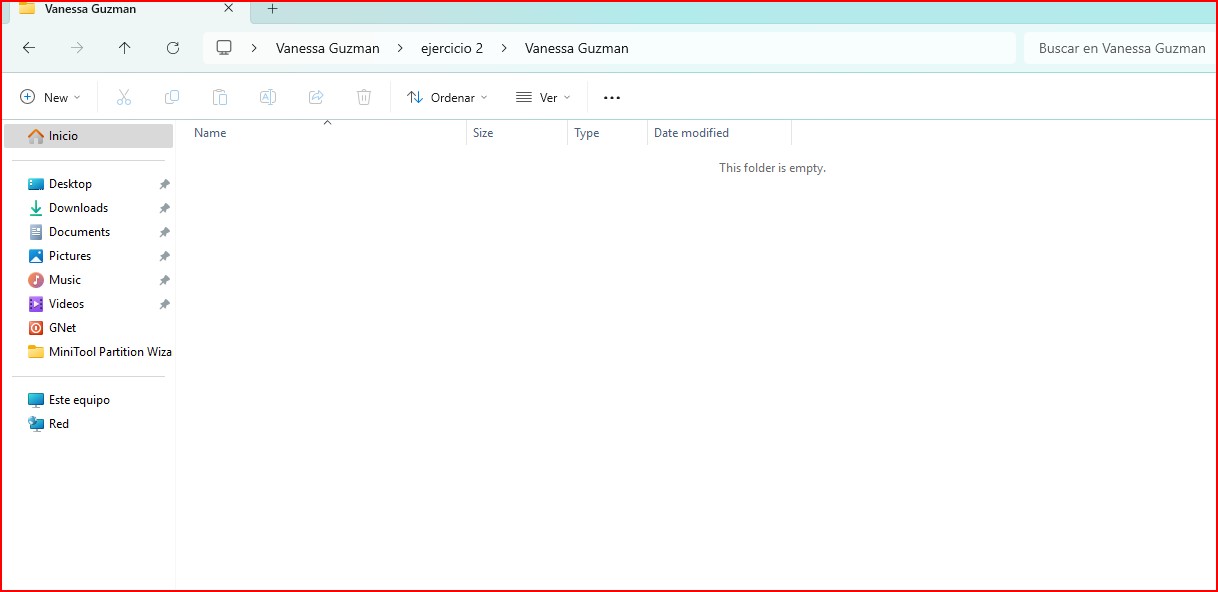Click the Share icon in toolbar
1218x592 pixels.
[x=316, y=97]
